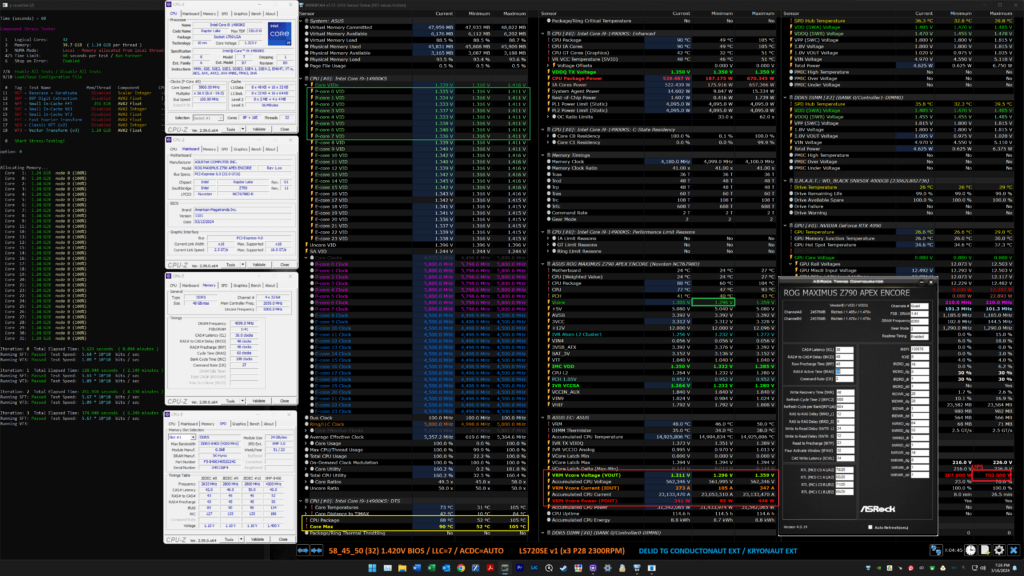This screenshot has width=1024, height=576.
Task: Click the taskbar clock showing date and time
Action: point(1000,568)
